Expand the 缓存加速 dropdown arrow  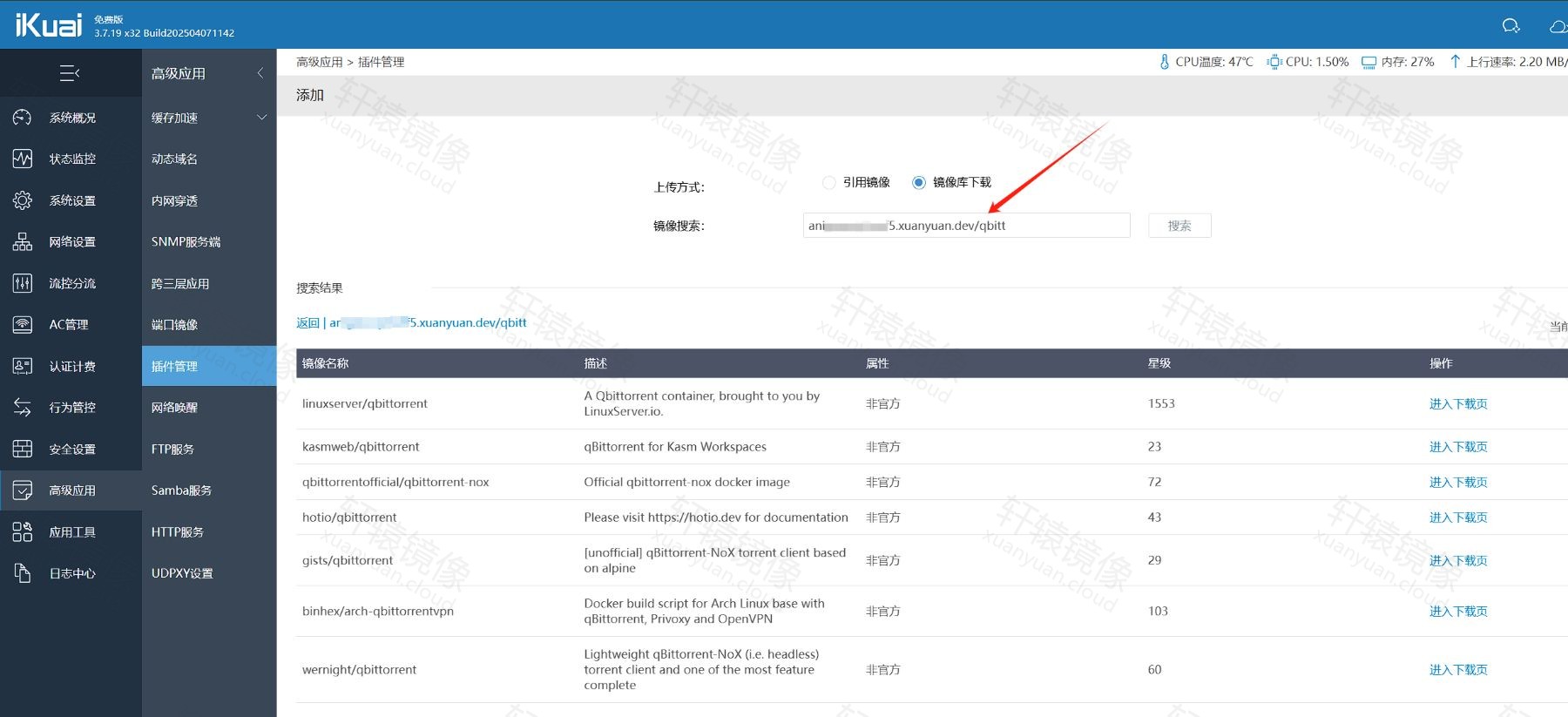[x=261, y=118]
